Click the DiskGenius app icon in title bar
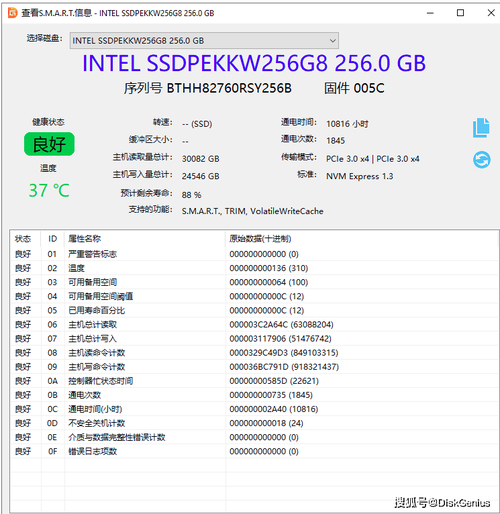 click(x=12, y=13)
